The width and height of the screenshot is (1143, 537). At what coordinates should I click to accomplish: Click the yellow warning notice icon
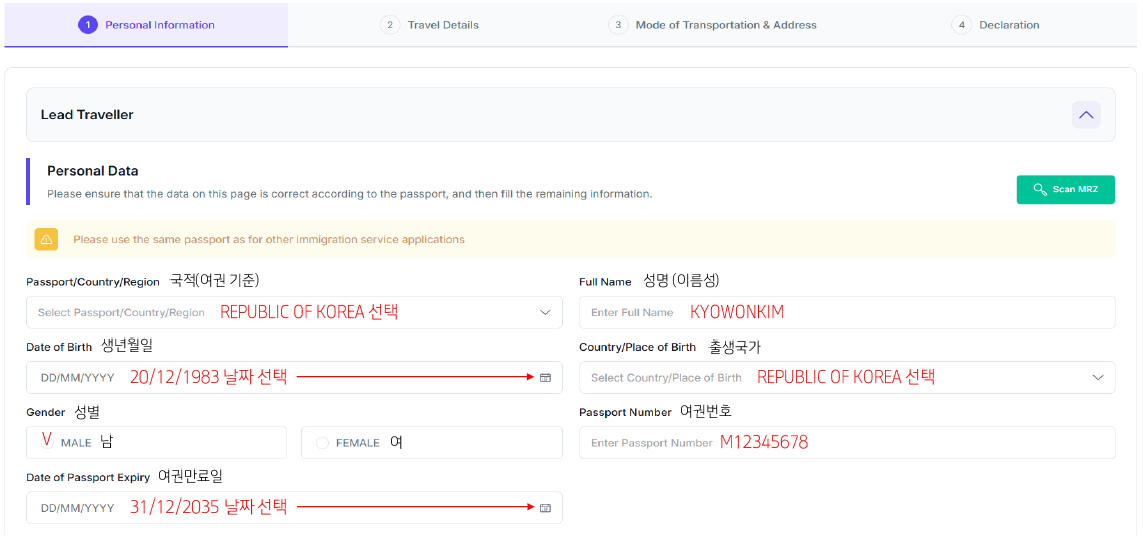(x=46, y=240)
